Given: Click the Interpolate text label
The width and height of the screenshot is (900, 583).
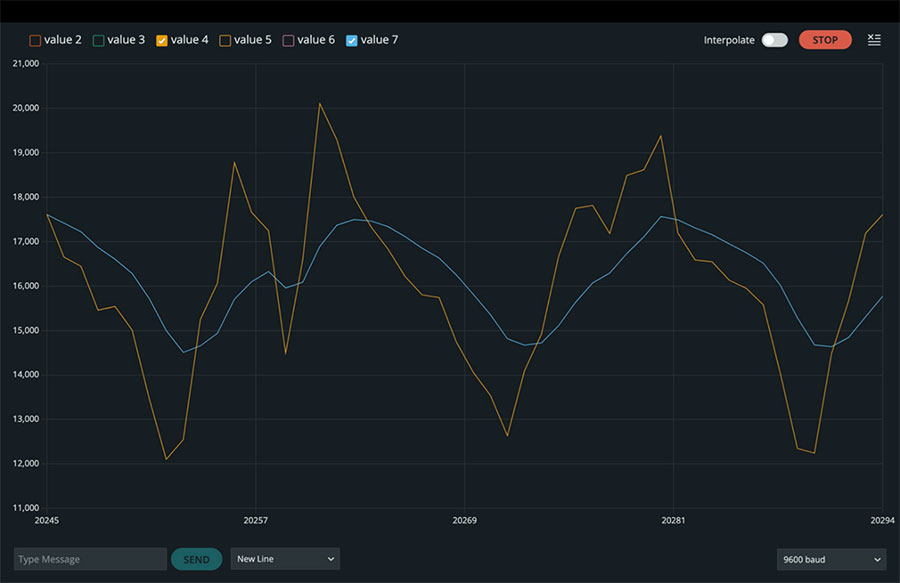Looking at the screenshot, I should [x=729, y=40].
